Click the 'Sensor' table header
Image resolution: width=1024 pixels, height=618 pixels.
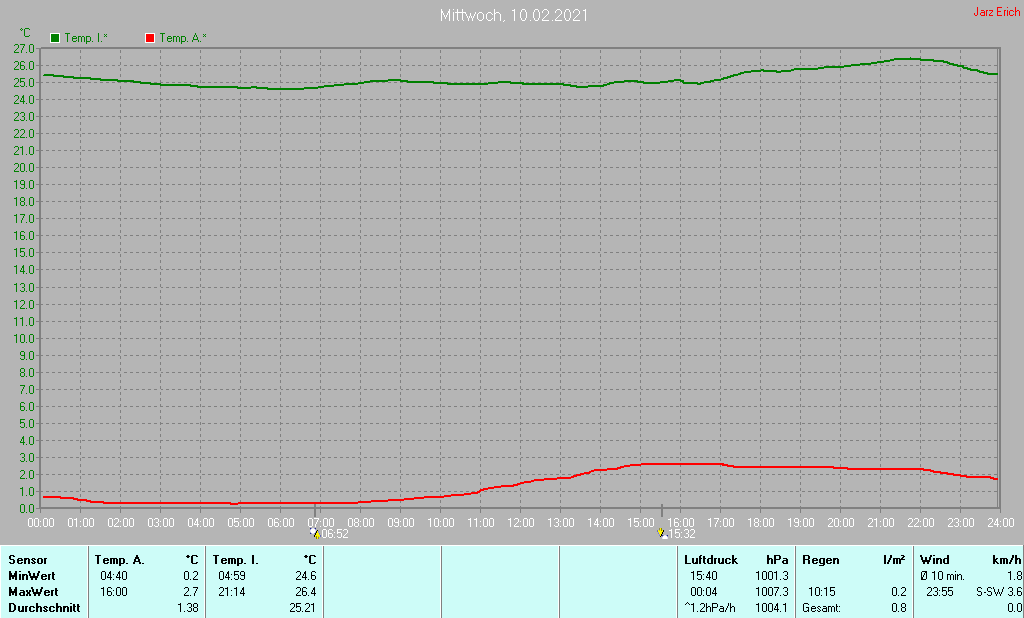point(27,560)
